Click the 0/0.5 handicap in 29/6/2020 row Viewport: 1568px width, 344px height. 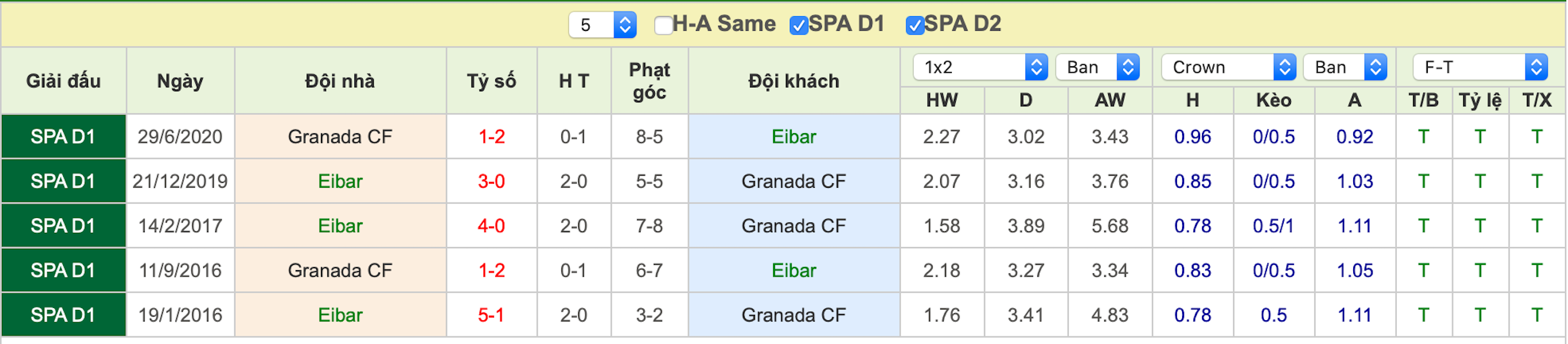[x=1273, y=136]
